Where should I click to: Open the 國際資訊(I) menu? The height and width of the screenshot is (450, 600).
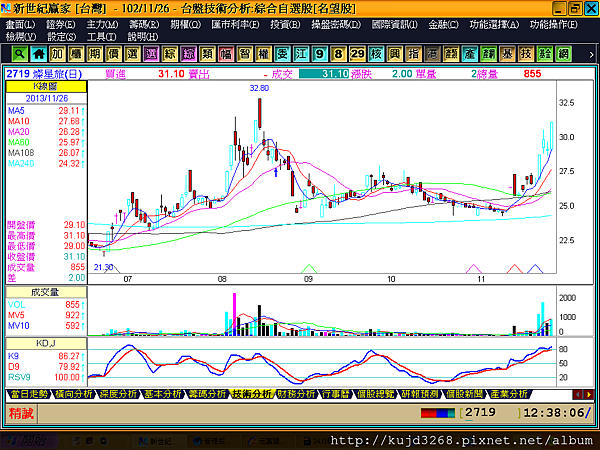point(395,25)
